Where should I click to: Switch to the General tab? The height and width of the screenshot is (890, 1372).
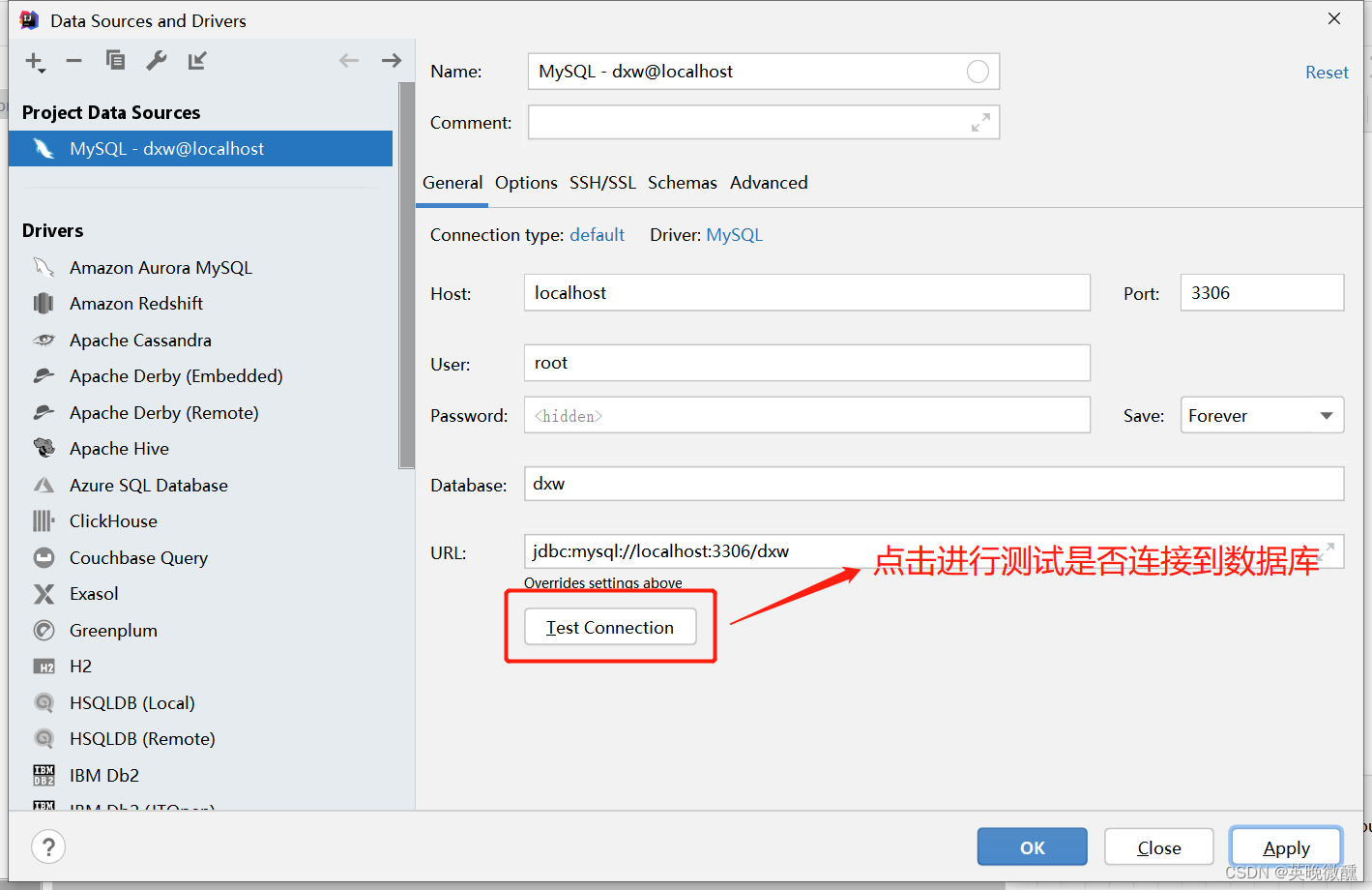452,183
